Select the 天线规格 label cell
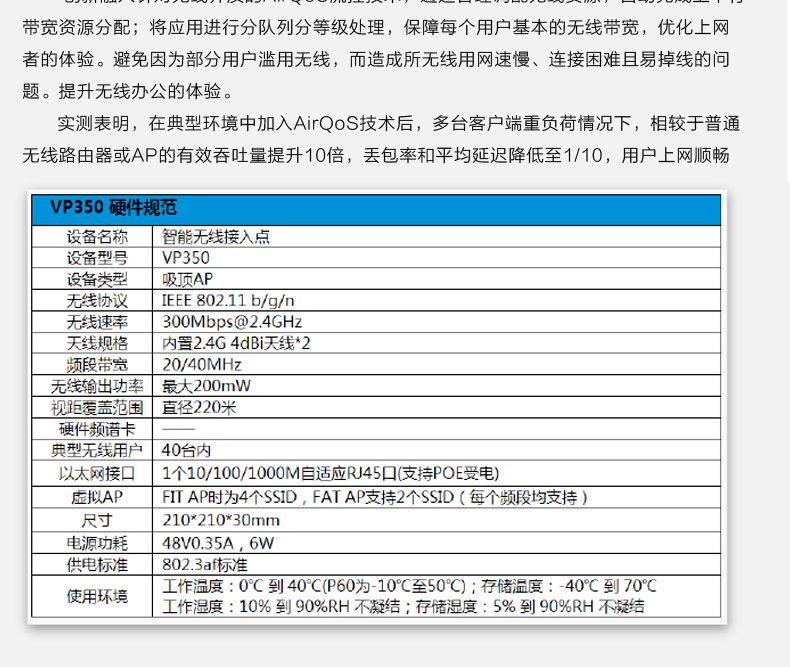 pos(92,343)
